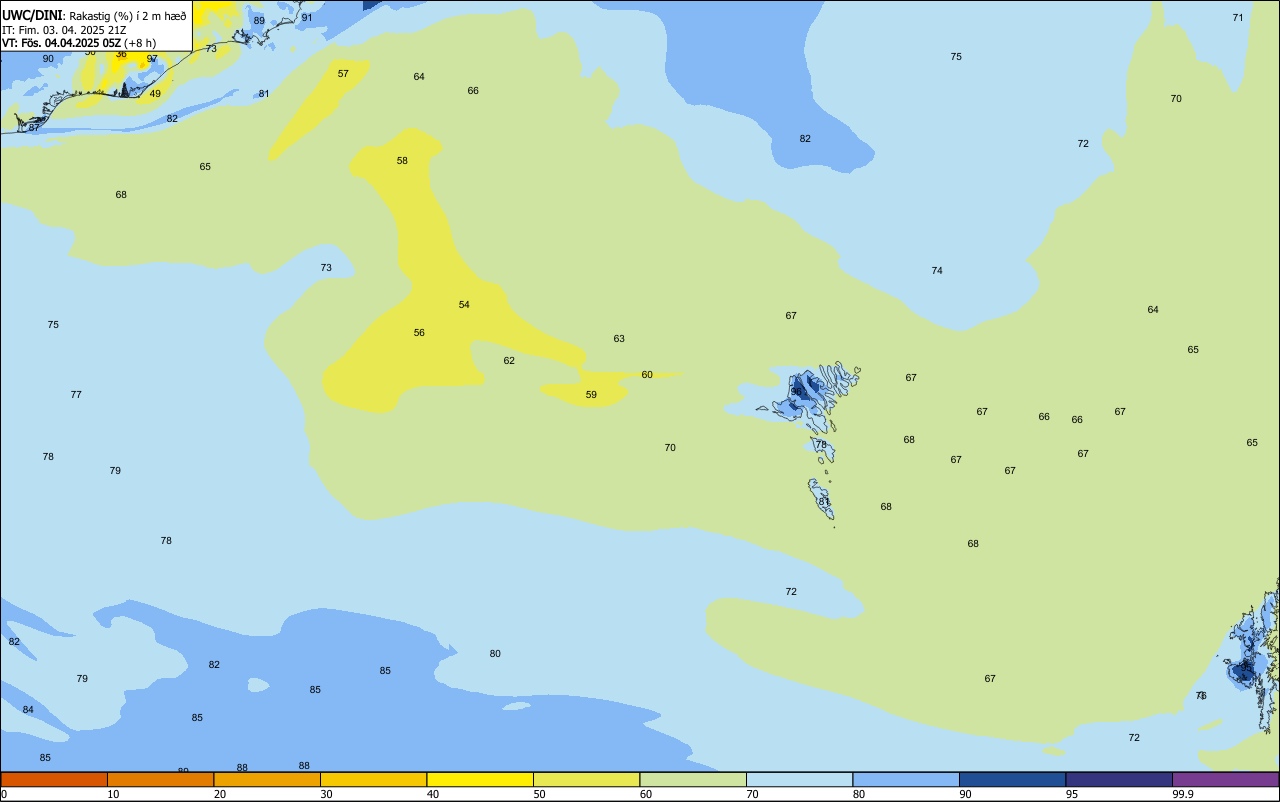1280x802 pixels.
Task: Click the legend tick label 95
Action: click(x=1072, y=794)
